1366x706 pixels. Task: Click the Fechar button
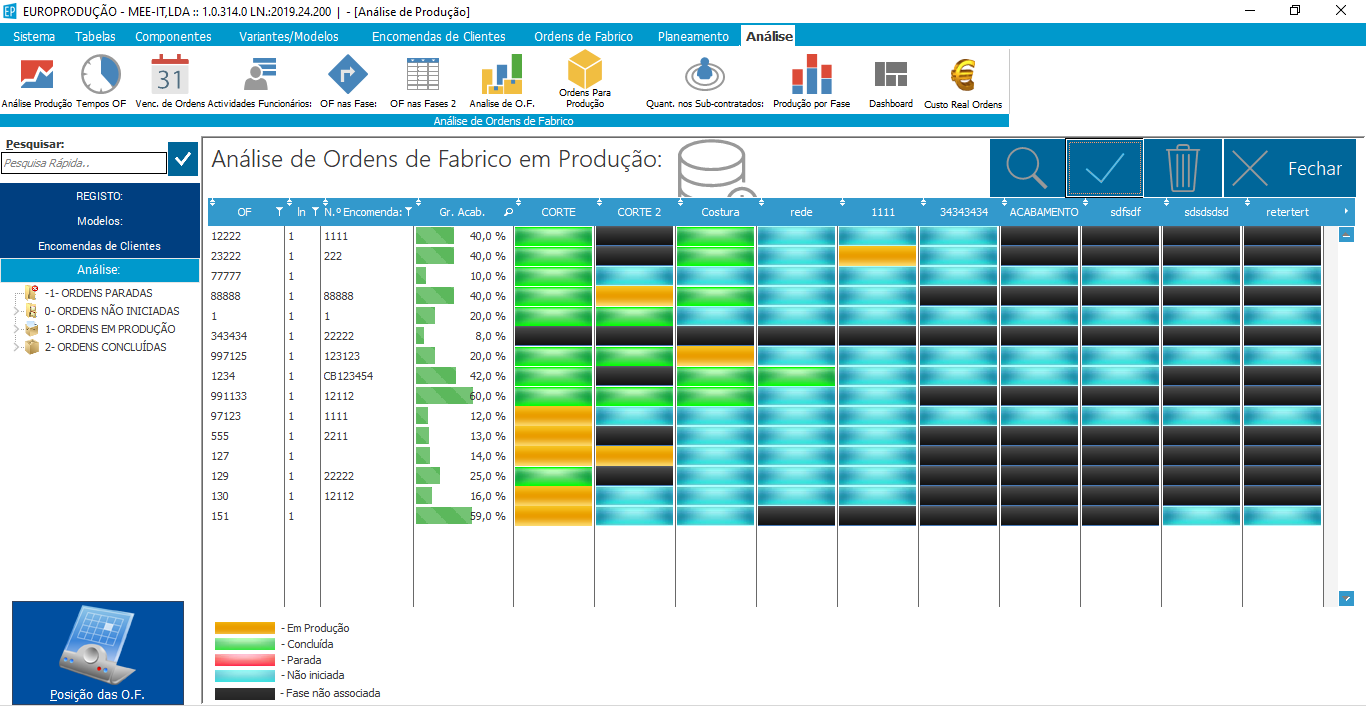(1290, 168)
